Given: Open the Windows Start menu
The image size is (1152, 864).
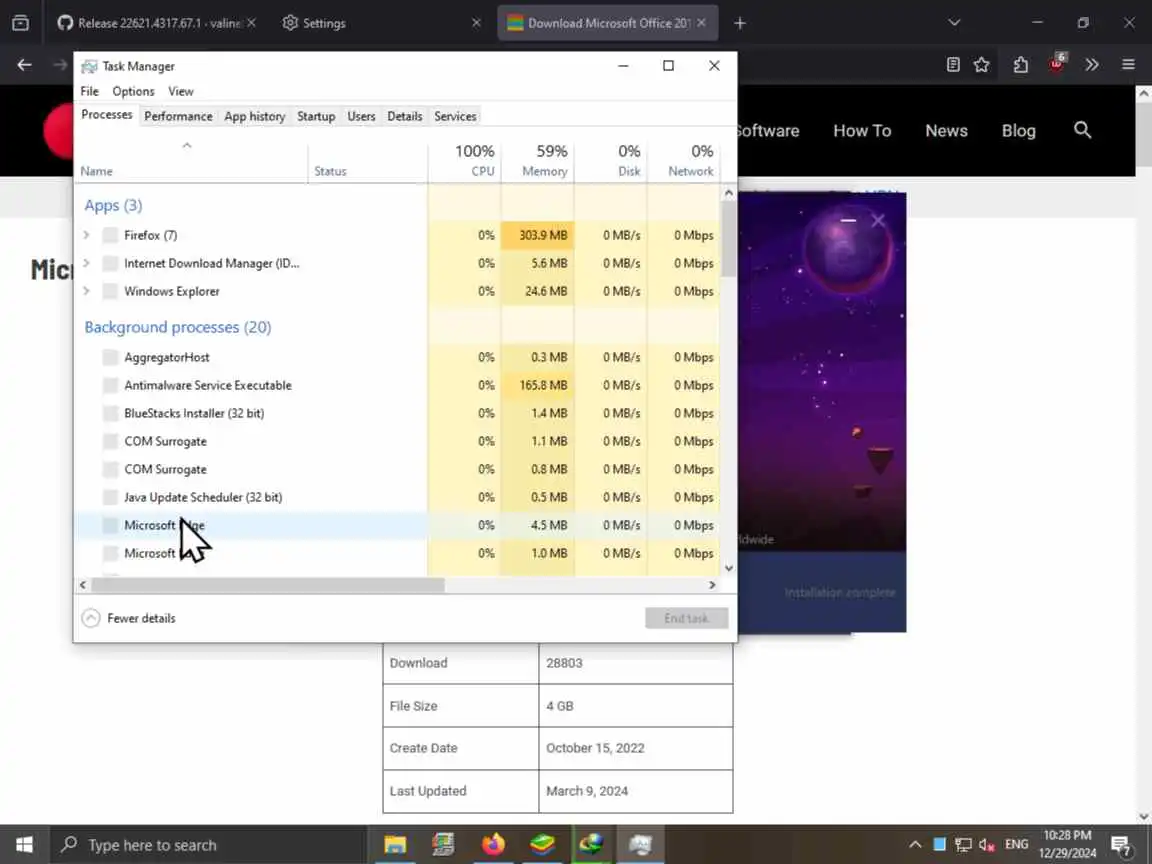Looking at the screenshot, I should click(x=24, y=845).
